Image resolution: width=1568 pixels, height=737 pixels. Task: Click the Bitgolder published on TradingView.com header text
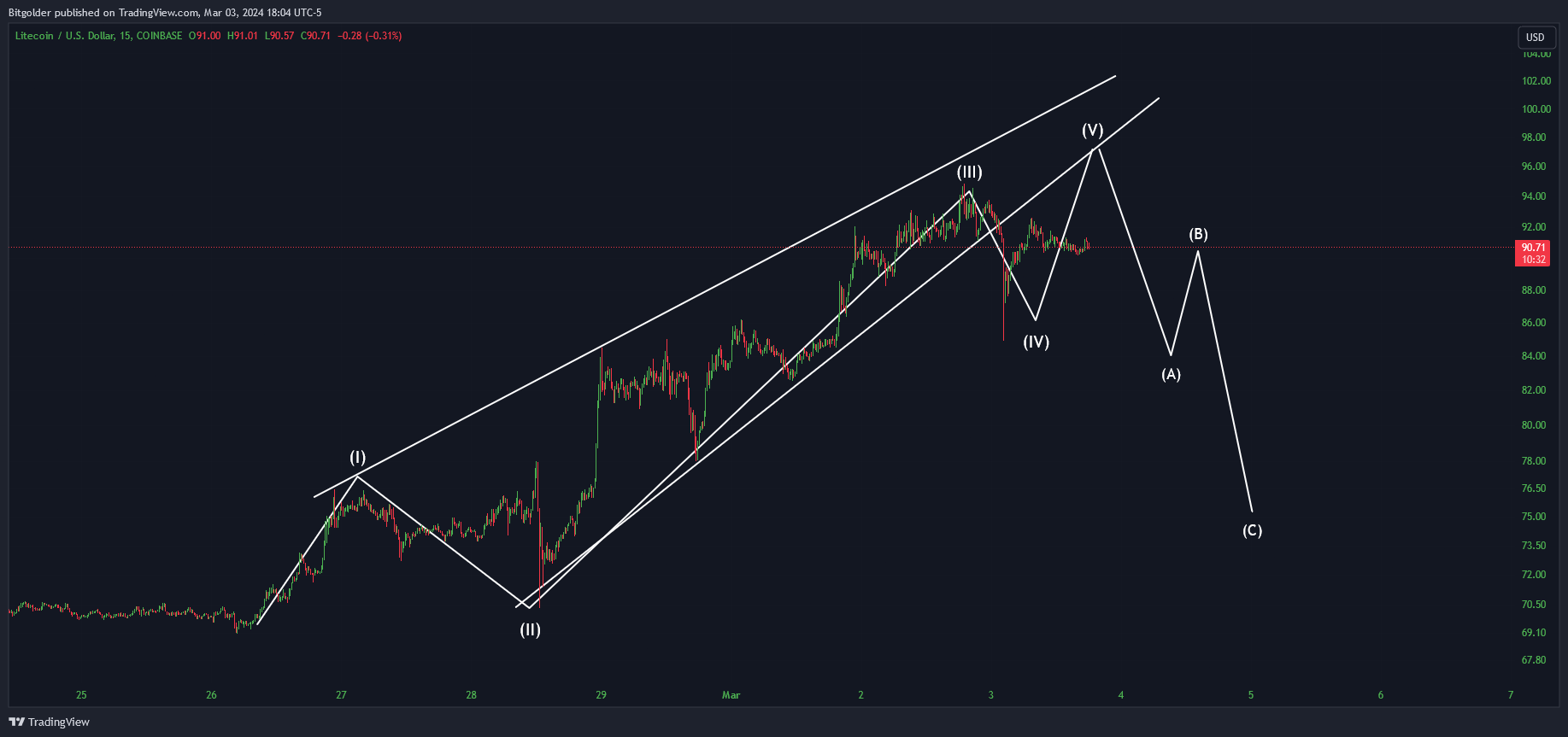[x=103, y=13]
